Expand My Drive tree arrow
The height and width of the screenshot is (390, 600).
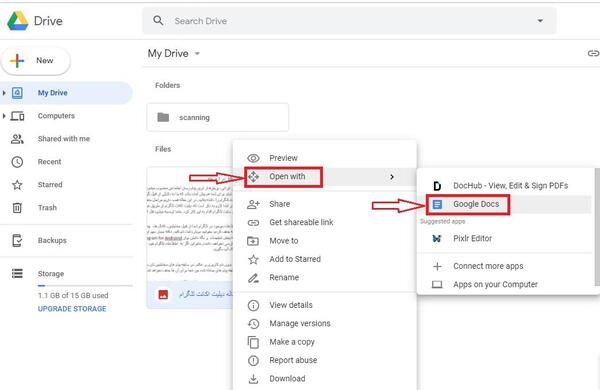4,93
